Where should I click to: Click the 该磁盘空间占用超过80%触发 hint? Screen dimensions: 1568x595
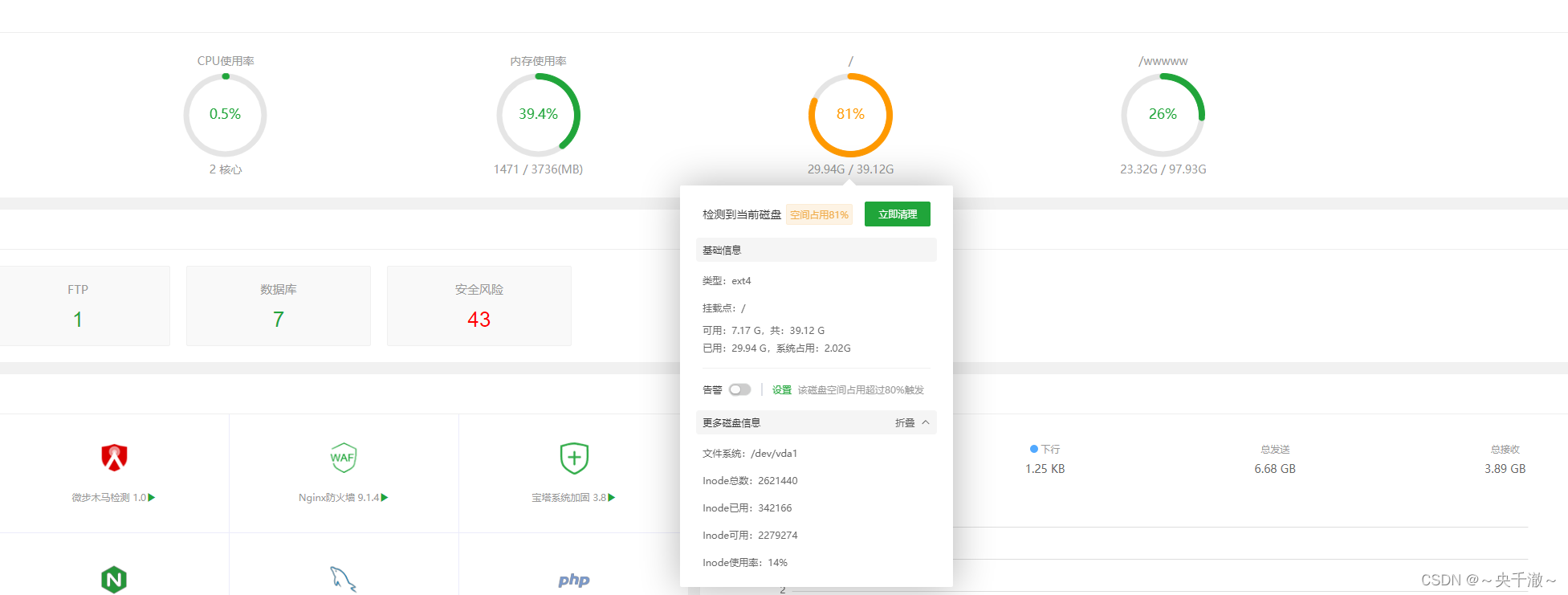861,390
